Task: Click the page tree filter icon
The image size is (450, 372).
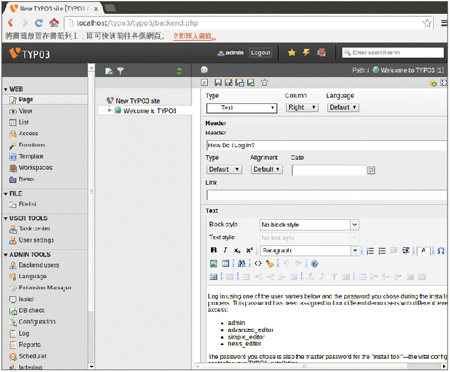Action: [120, 71]
